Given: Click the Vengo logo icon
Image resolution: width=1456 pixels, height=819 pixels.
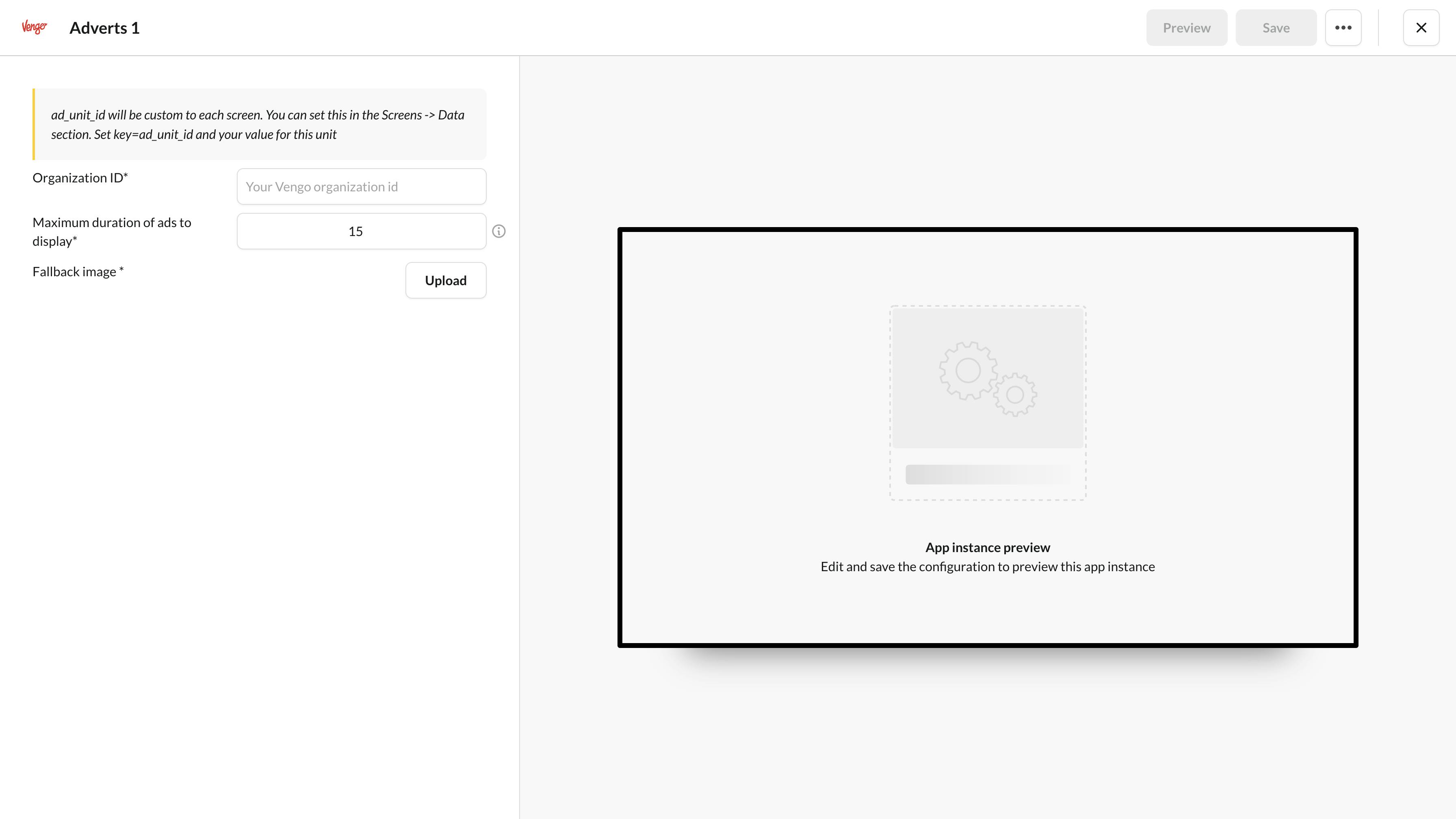Looking at the screenshot, I should (35, 27).
